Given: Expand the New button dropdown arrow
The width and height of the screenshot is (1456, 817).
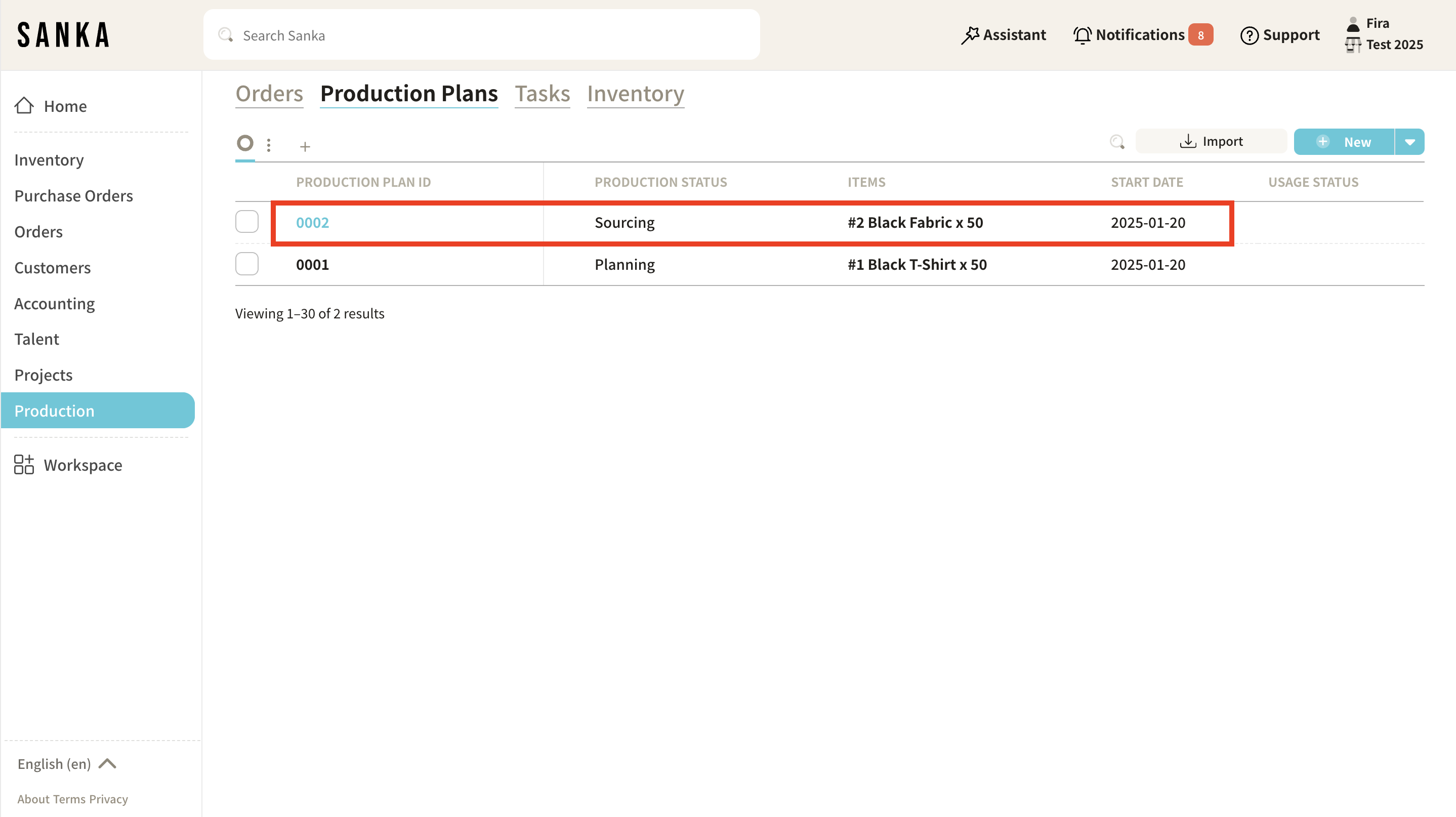Looking at the screenshot, I should [x=1409, y=142].
